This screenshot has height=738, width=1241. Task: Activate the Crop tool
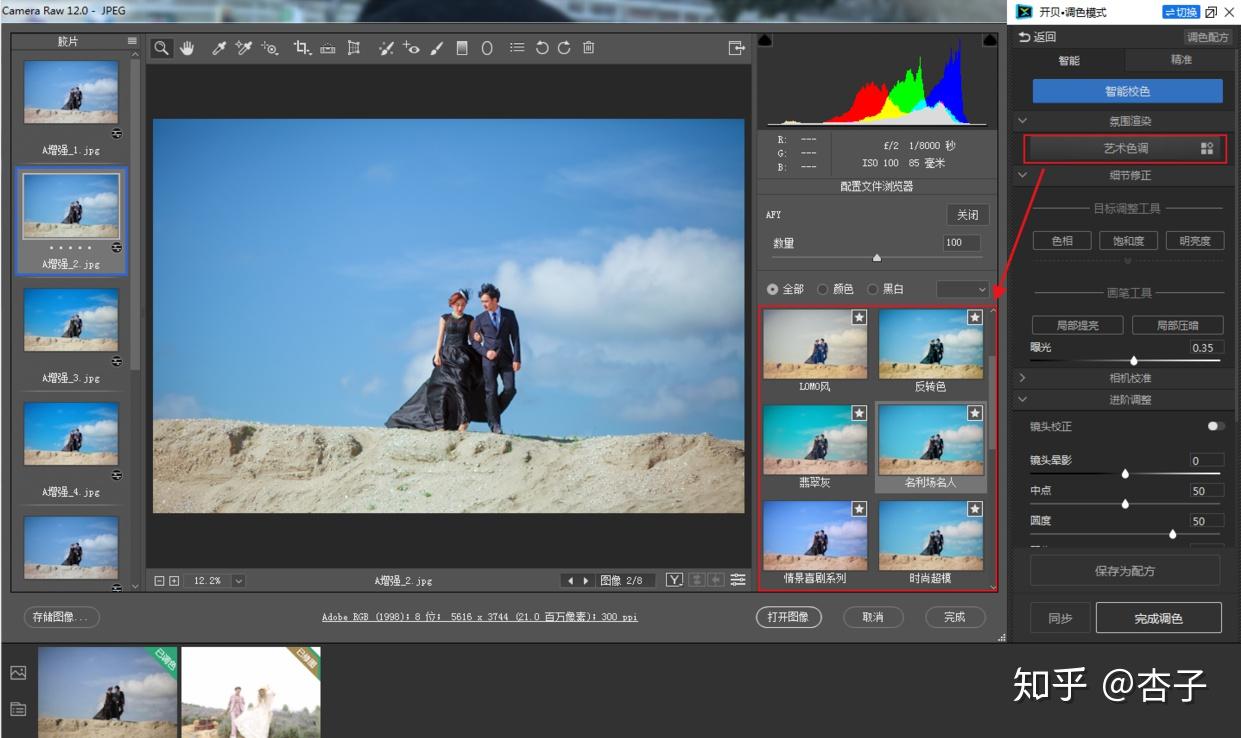pyautogui.click(x=301, y=48)
